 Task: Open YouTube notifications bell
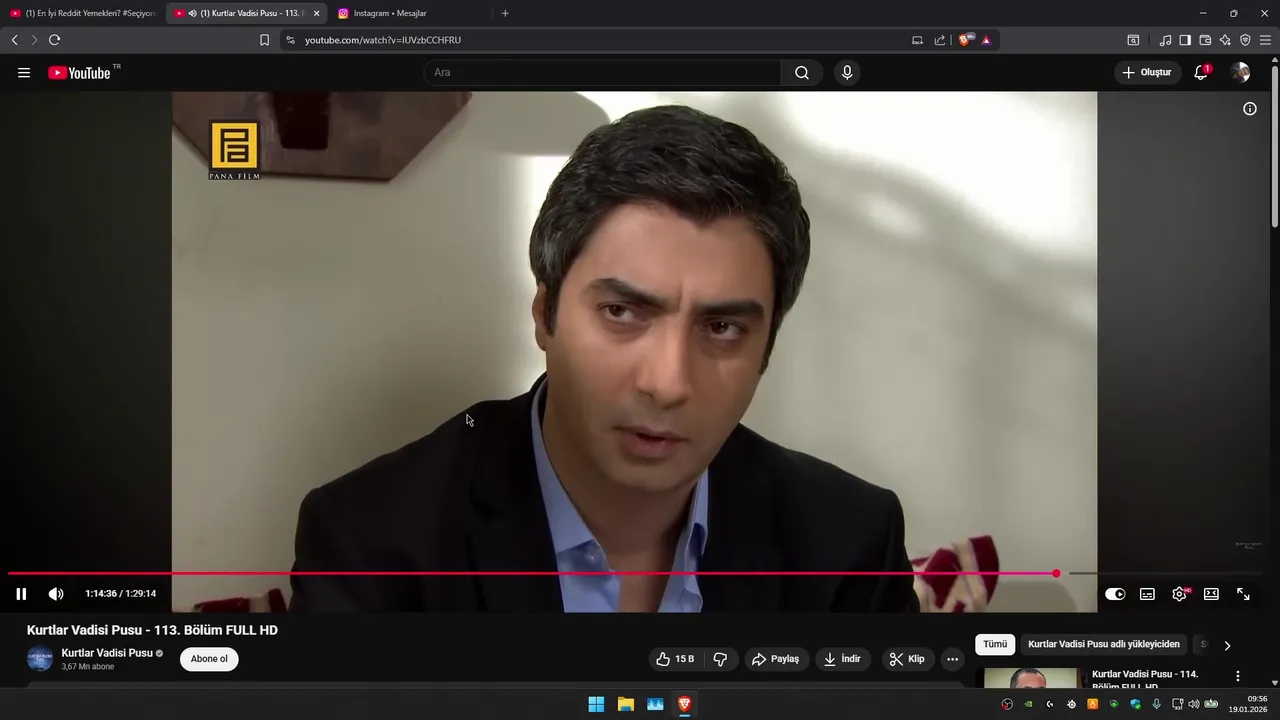[1201, 73]
